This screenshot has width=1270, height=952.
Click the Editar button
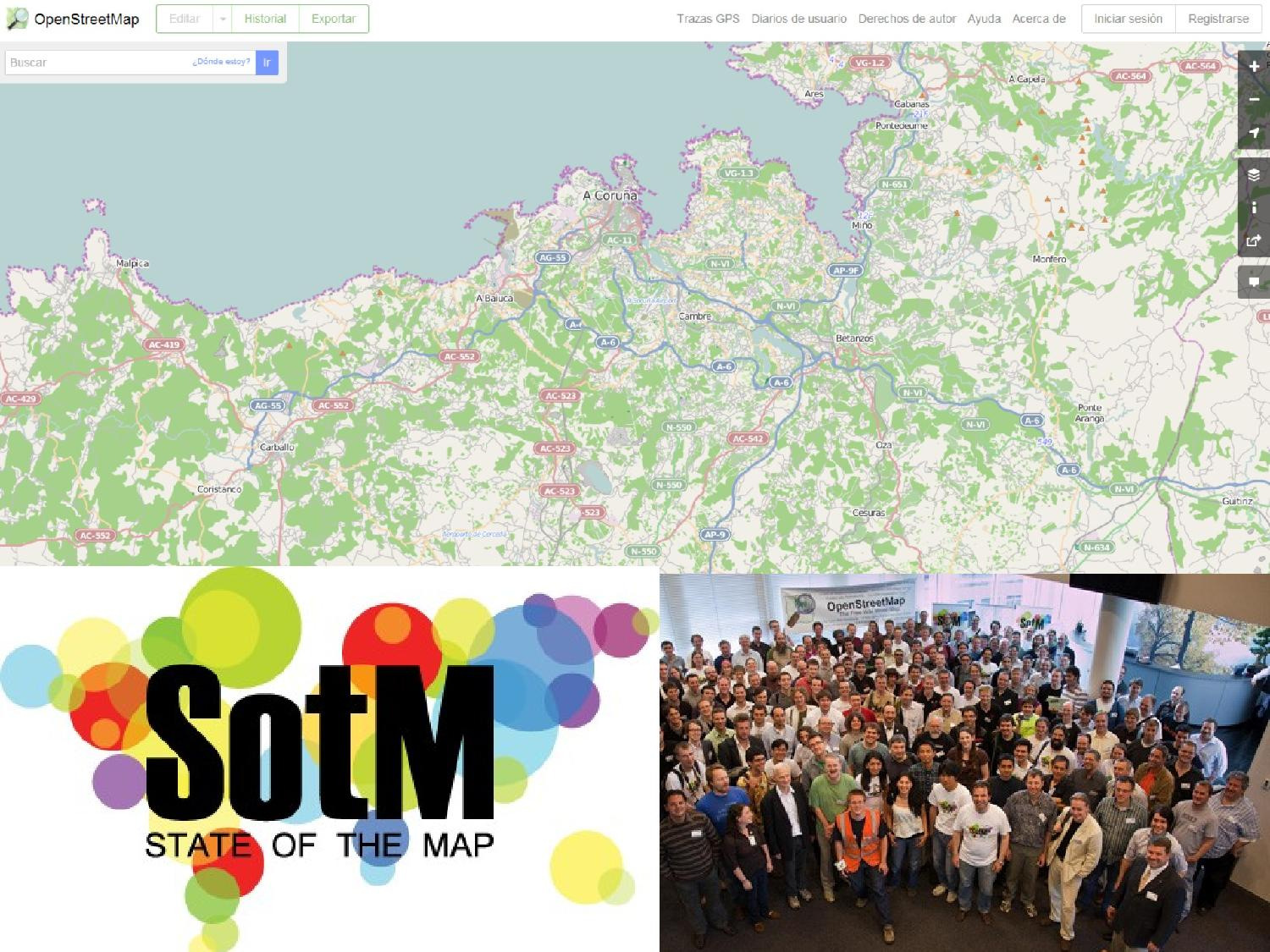coord(185,19)
